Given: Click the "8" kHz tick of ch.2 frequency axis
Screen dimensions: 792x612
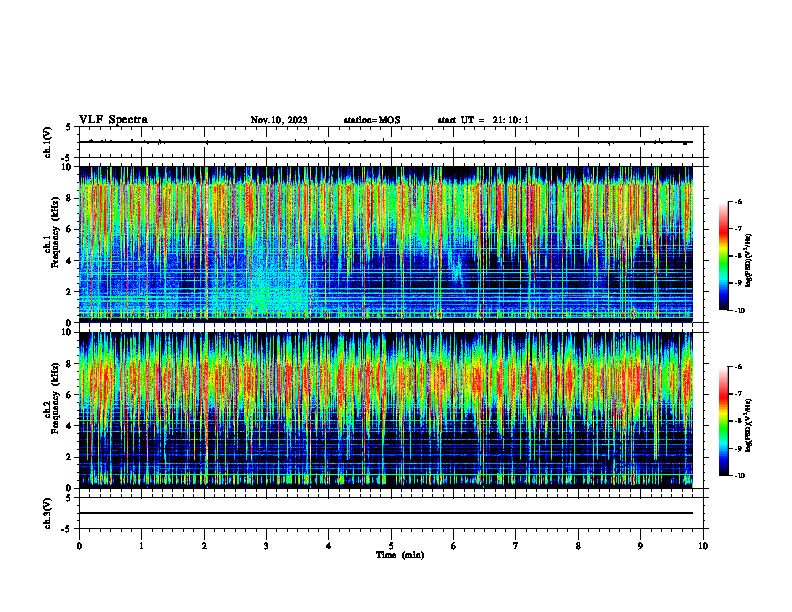Looking at the screenshot, I should click(70, 364).
